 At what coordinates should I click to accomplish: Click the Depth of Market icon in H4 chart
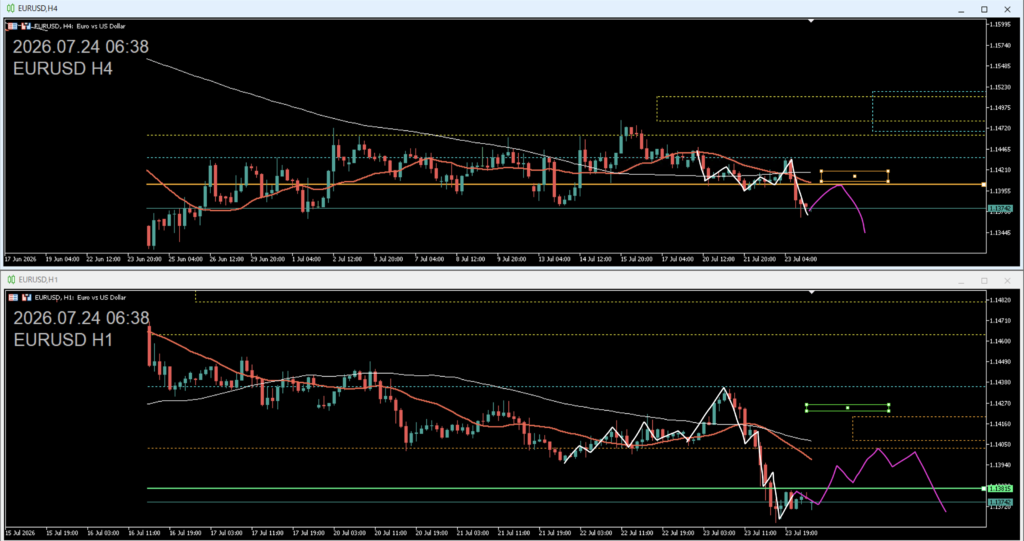(26, 26)
